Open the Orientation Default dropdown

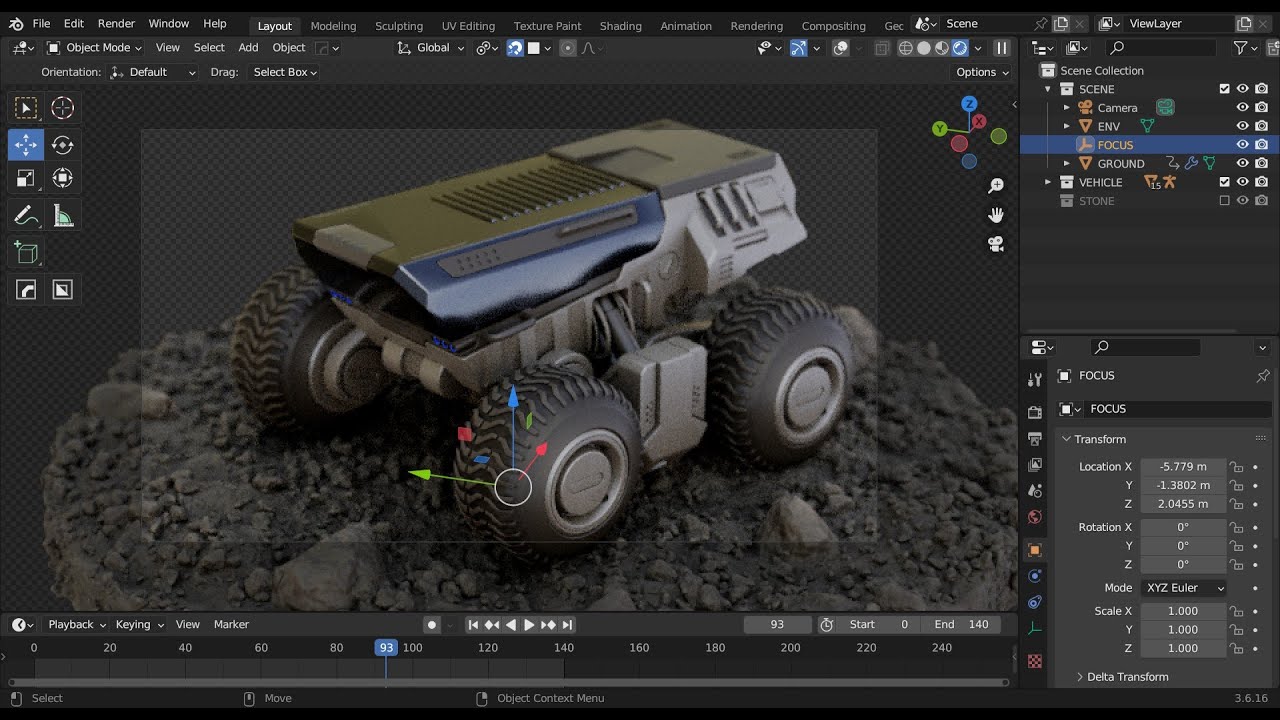153,72
